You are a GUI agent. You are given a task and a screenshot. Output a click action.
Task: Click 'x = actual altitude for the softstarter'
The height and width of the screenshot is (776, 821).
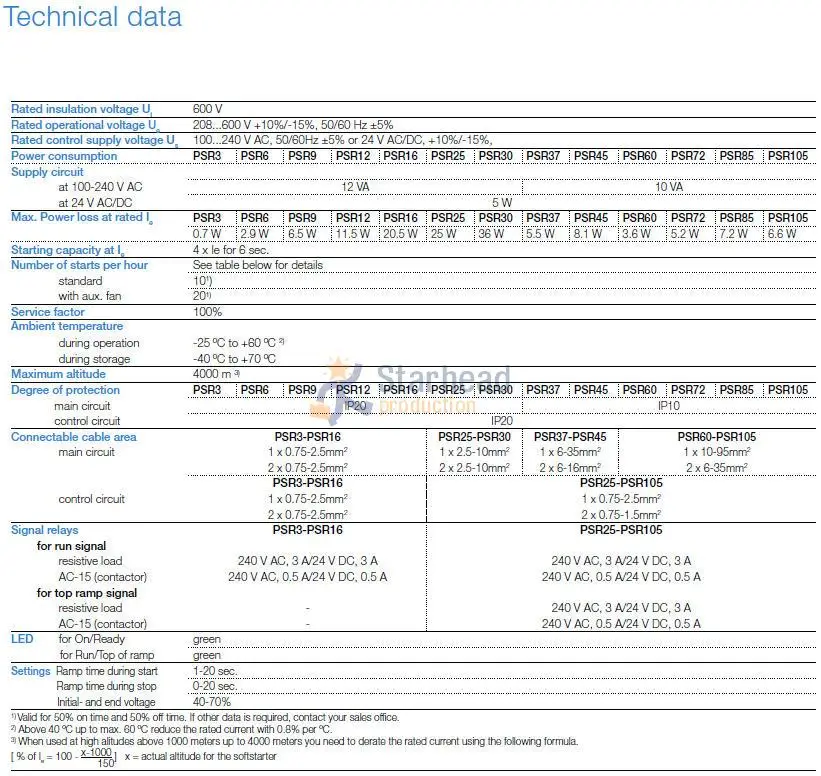click(201, 756)
